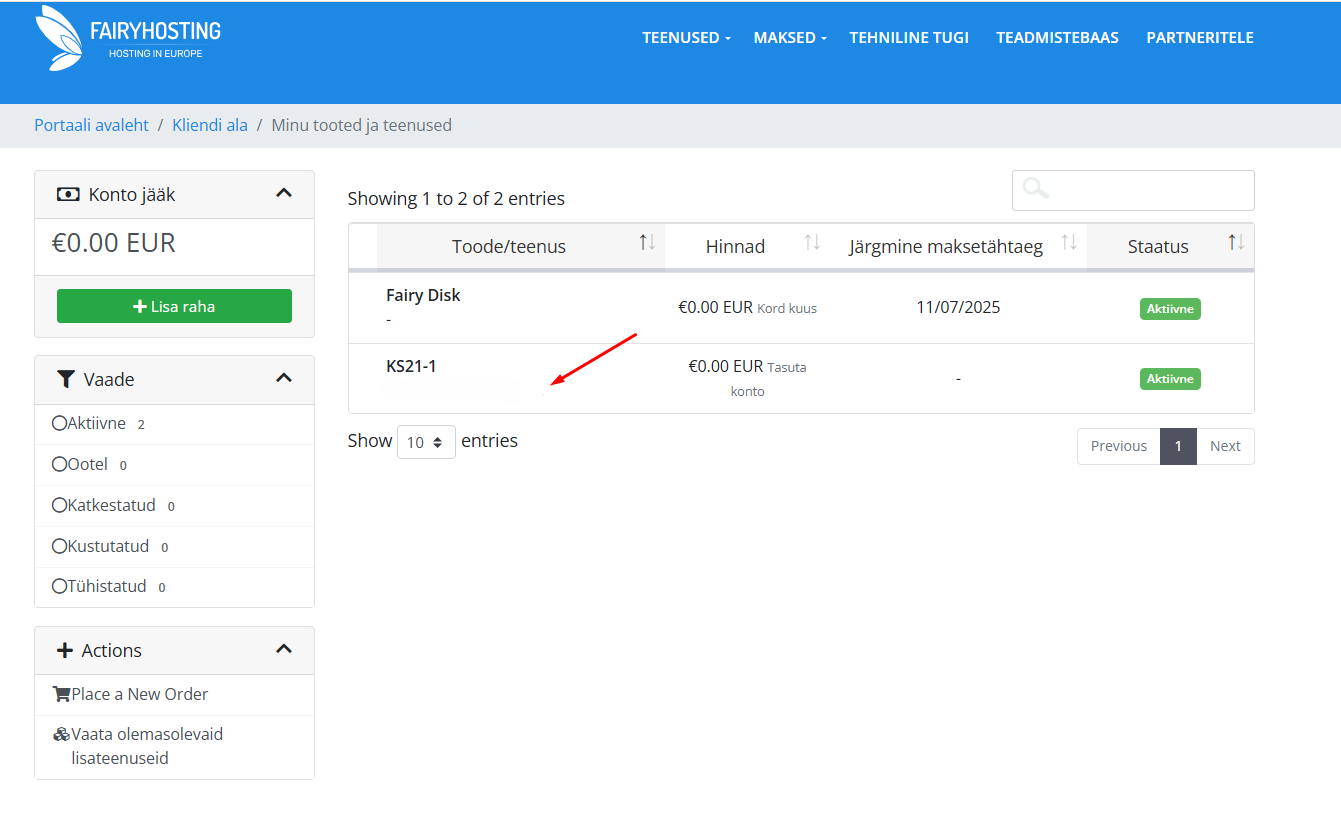Collapse the Vaade panel chevron

click(x=284, y=378)
